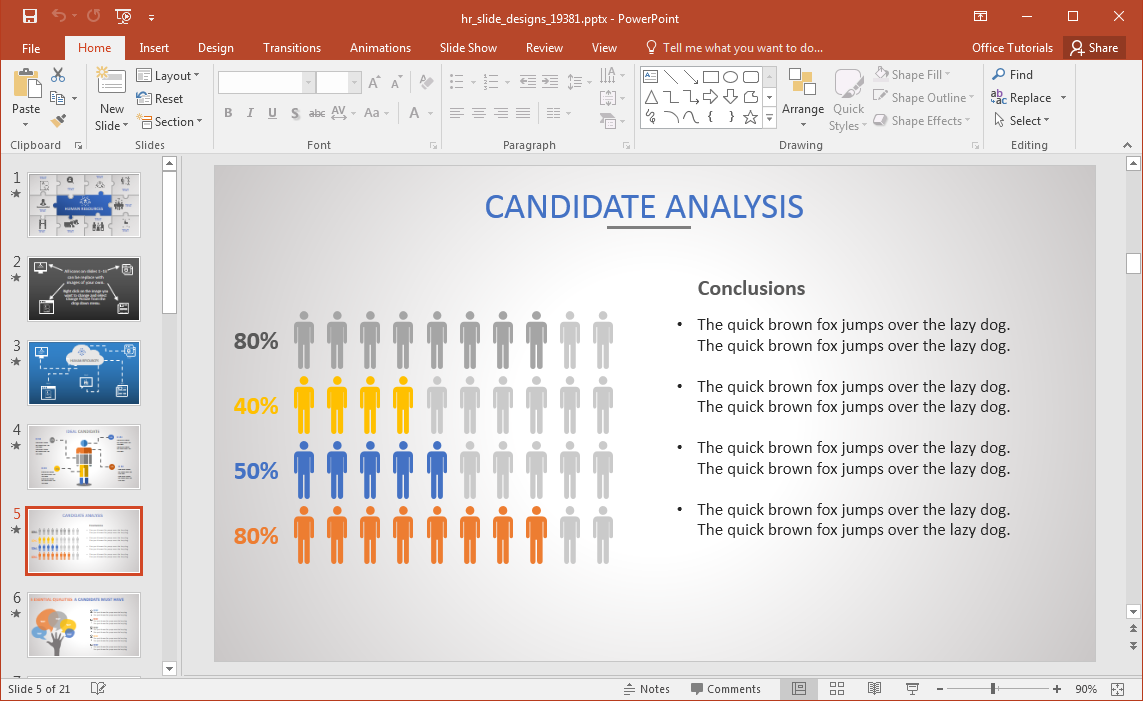1143x701 pixels.
Task: Open the Comments pane button
Action: click(725, 689)
